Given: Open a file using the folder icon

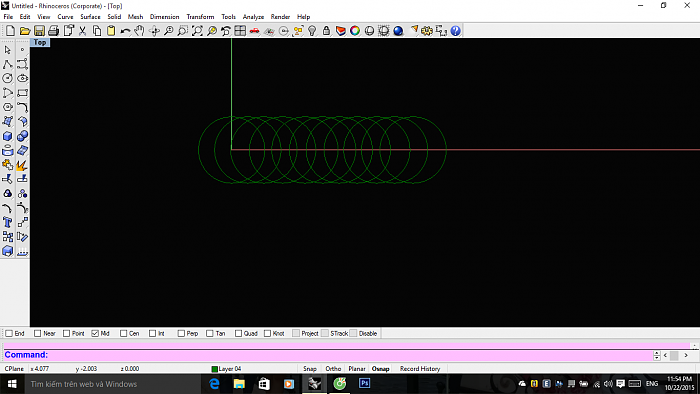Looking at the screenshot, I should (x=25, y=31).
